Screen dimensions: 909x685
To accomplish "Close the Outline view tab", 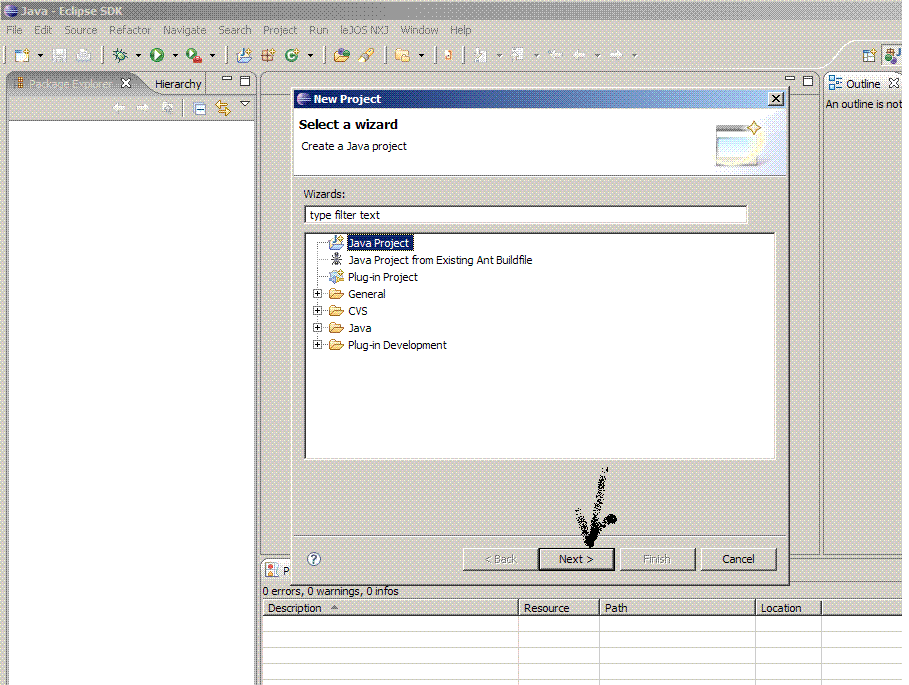I will click(894, 83).
